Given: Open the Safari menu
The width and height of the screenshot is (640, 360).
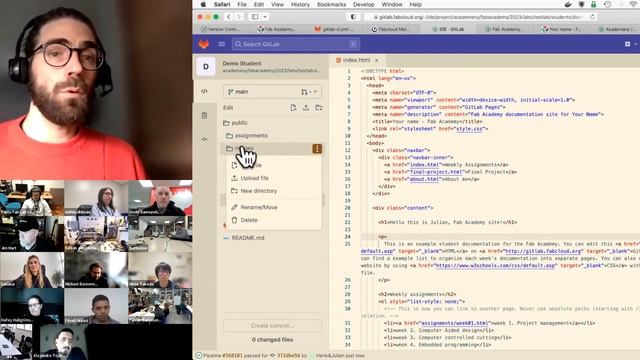Looking at the screenshot, I should [x=222, y=4].
